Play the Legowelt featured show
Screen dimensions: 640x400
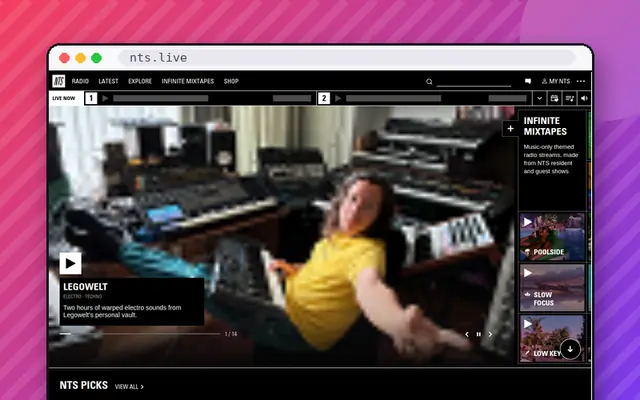pos(70,263)
